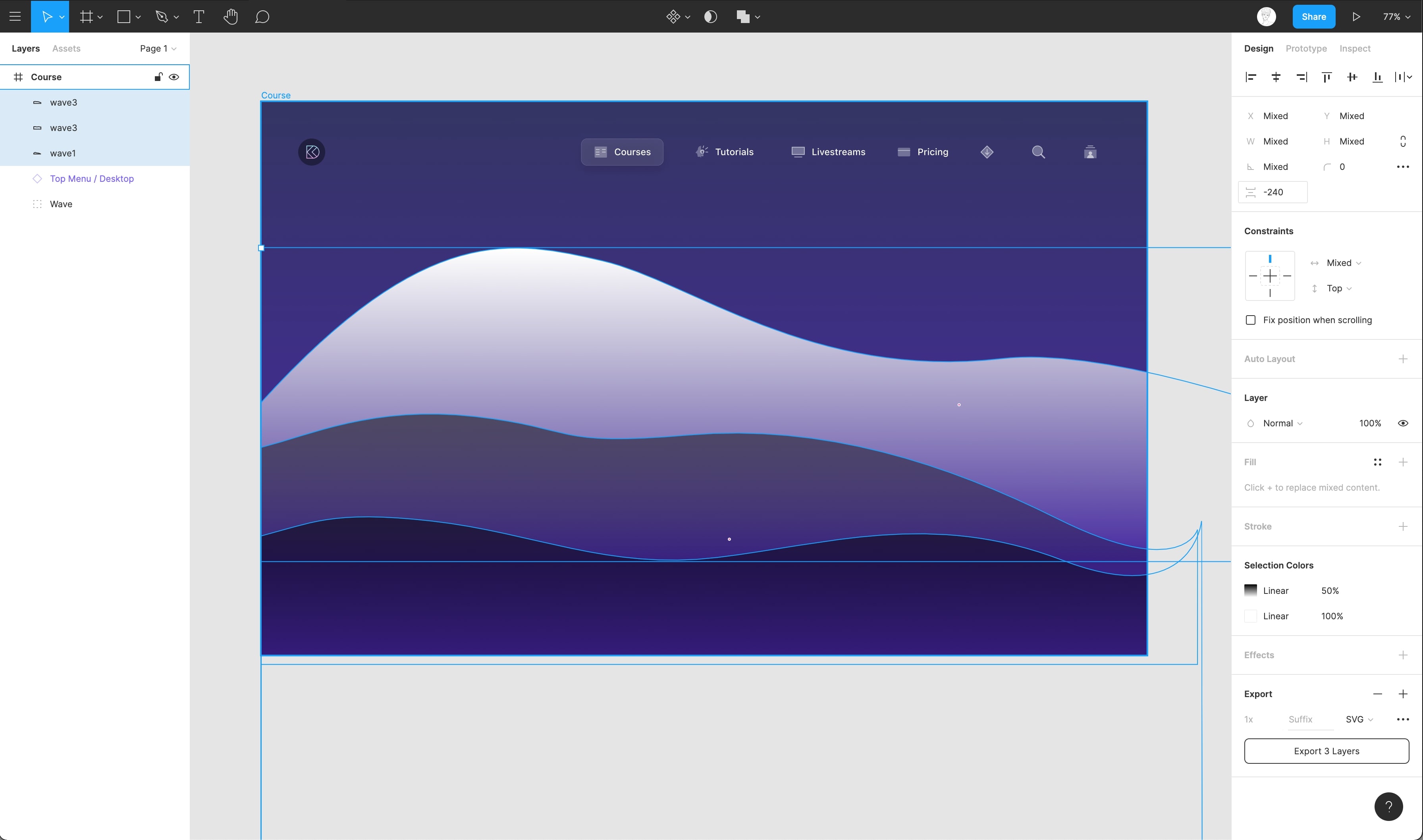Select the Comment tool
Viewport: 1423px width, 840px height.
[262, 16]
